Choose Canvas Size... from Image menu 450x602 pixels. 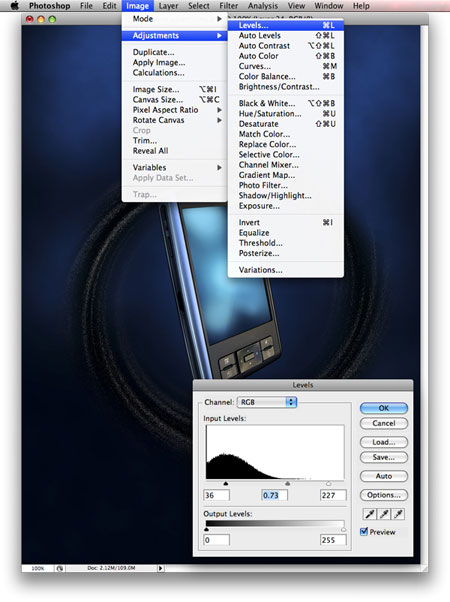tap(174, 100)
